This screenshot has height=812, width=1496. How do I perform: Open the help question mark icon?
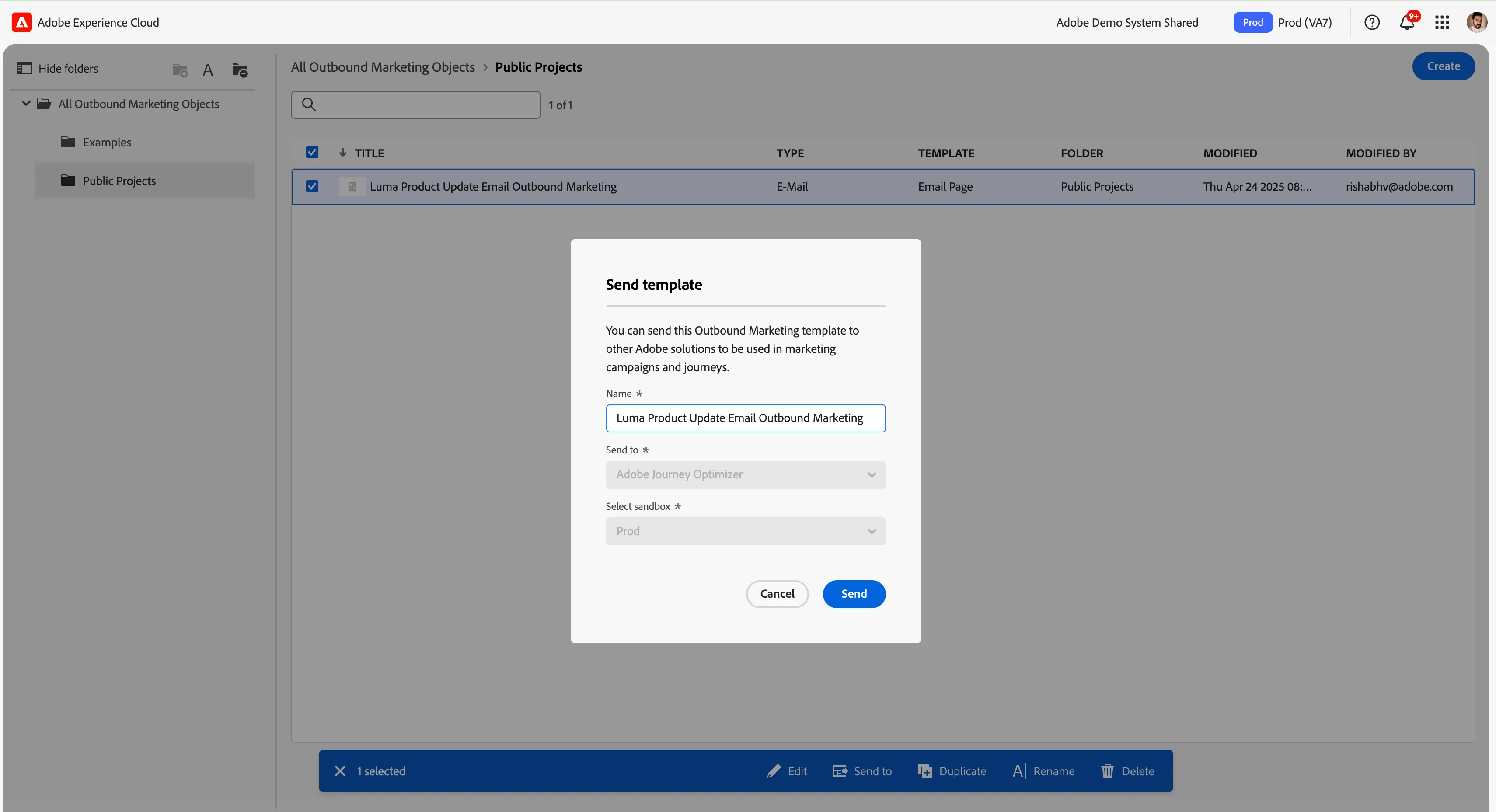[x=1372, y=22]
